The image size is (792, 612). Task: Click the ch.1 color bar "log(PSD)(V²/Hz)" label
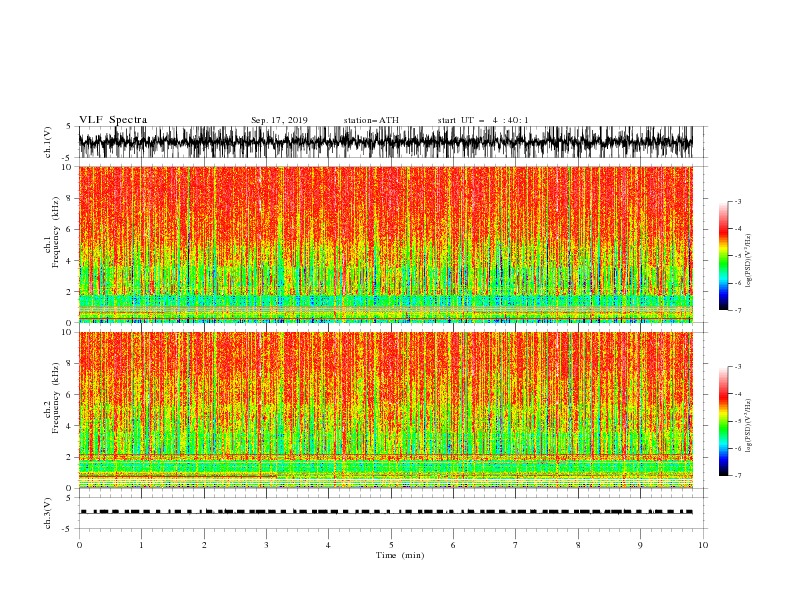pos(748,261)
